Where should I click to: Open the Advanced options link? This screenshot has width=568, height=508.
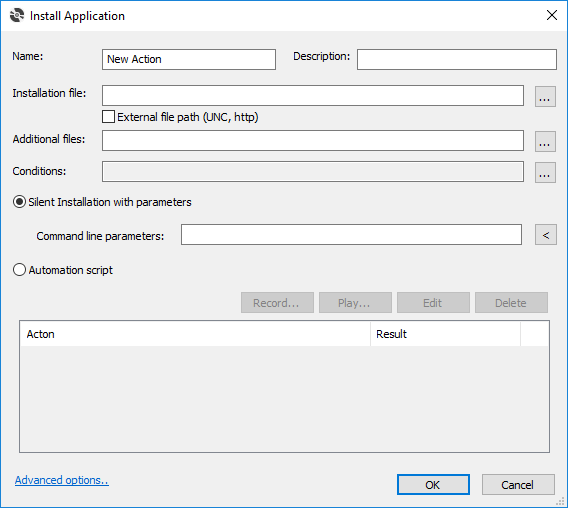tap(62, 480)
